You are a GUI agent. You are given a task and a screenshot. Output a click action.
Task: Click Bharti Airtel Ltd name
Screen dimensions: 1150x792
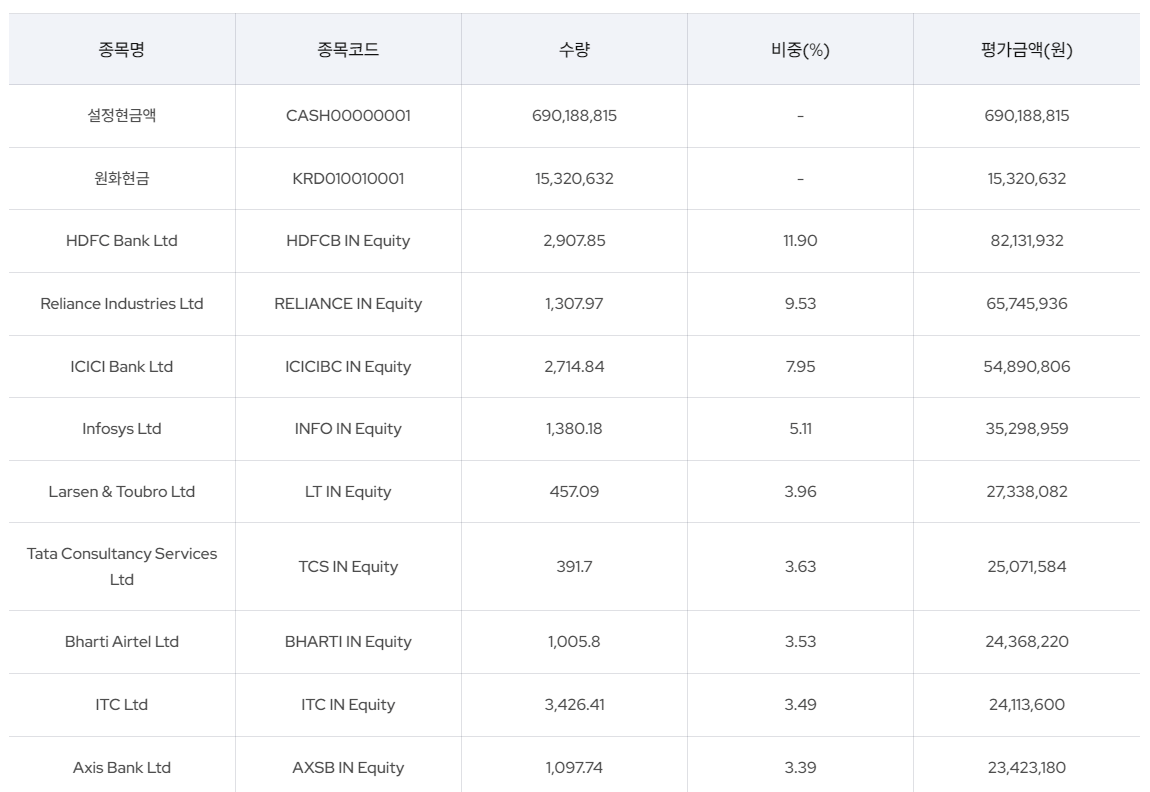pyautogui.click(x=122, y=642)
